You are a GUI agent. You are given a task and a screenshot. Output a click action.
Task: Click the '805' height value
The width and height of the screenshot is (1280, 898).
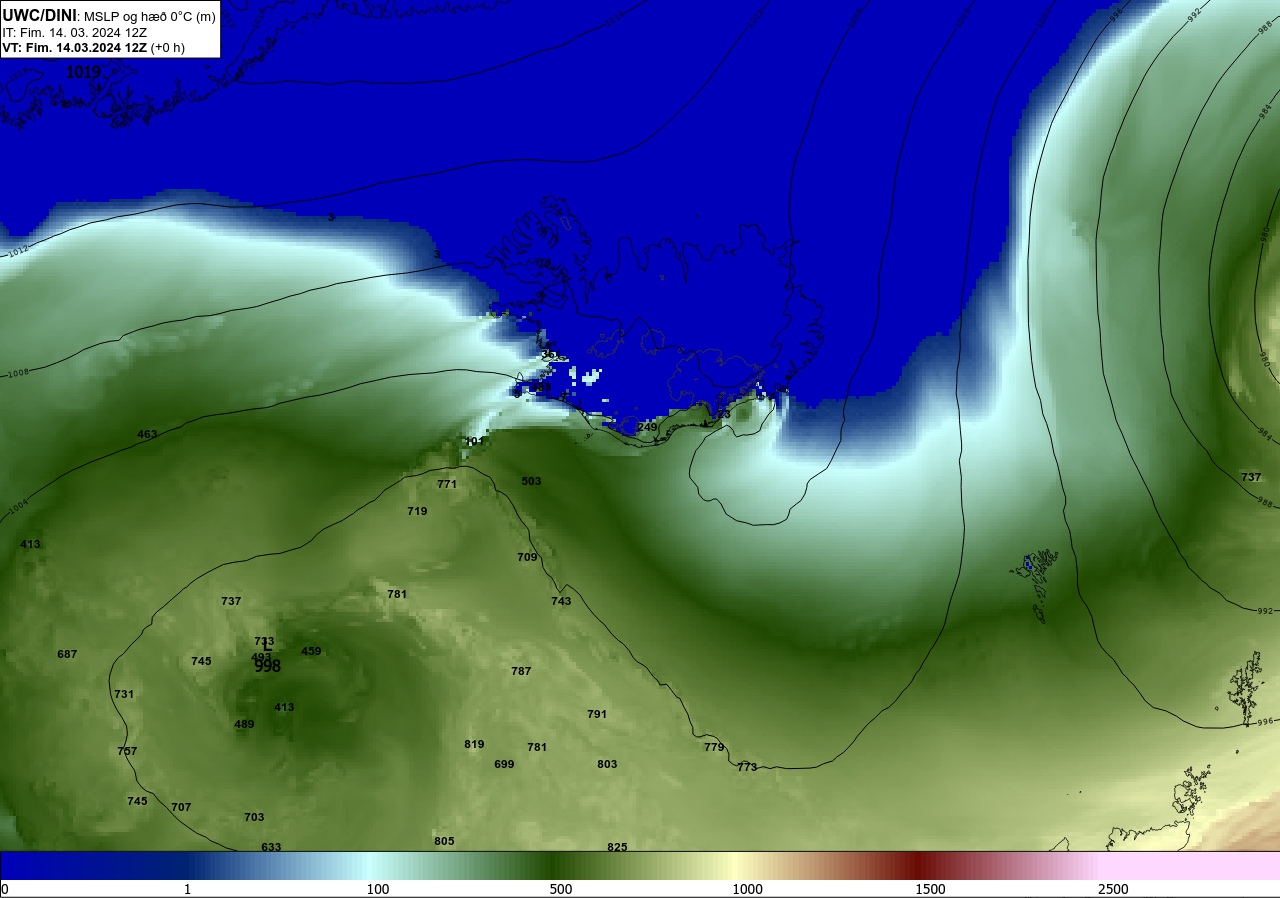444,841
